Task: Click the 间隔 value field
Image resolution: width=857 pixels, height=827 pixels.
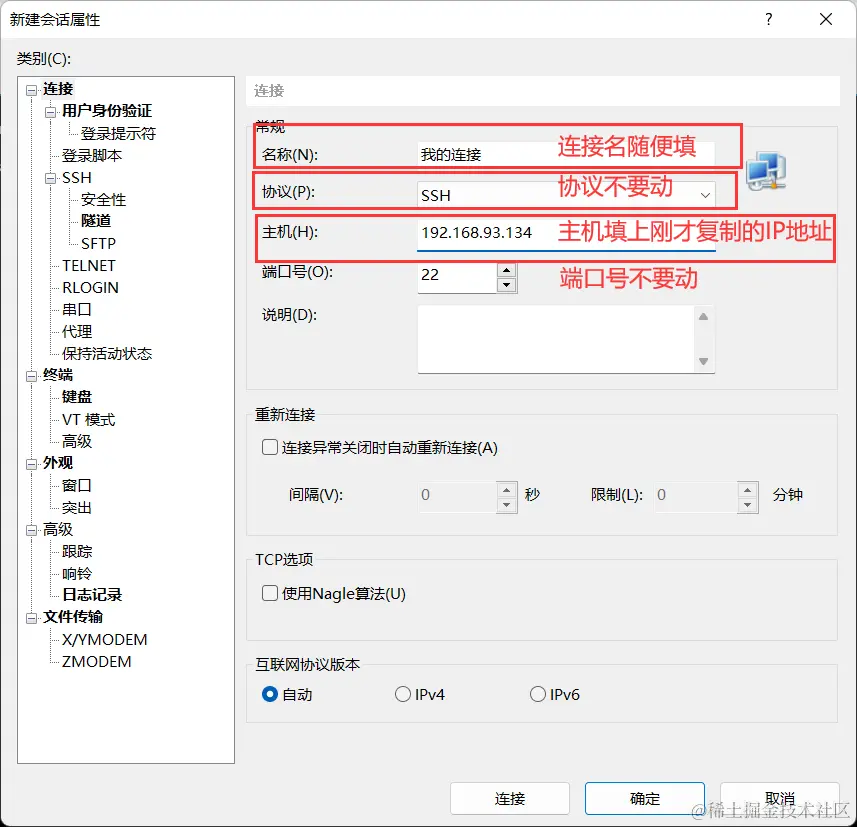Action: (x=457, y=497)
